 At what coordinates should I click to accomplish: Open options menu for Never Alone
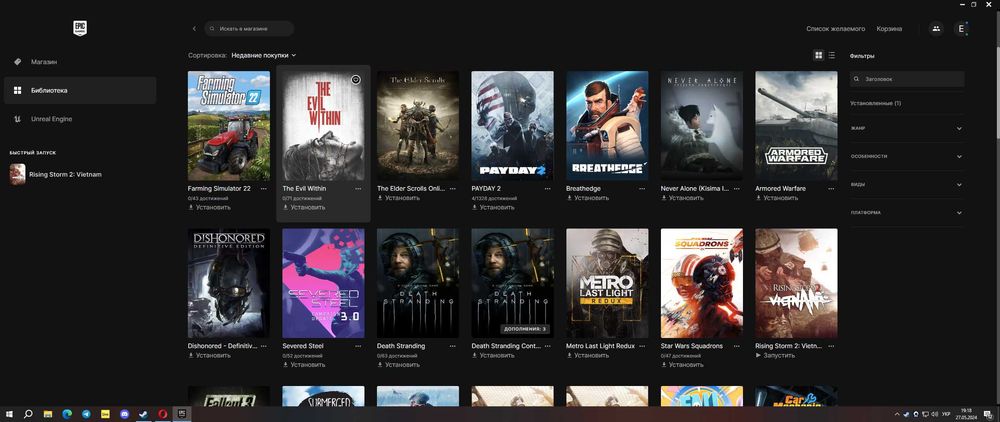coord(736,189)
